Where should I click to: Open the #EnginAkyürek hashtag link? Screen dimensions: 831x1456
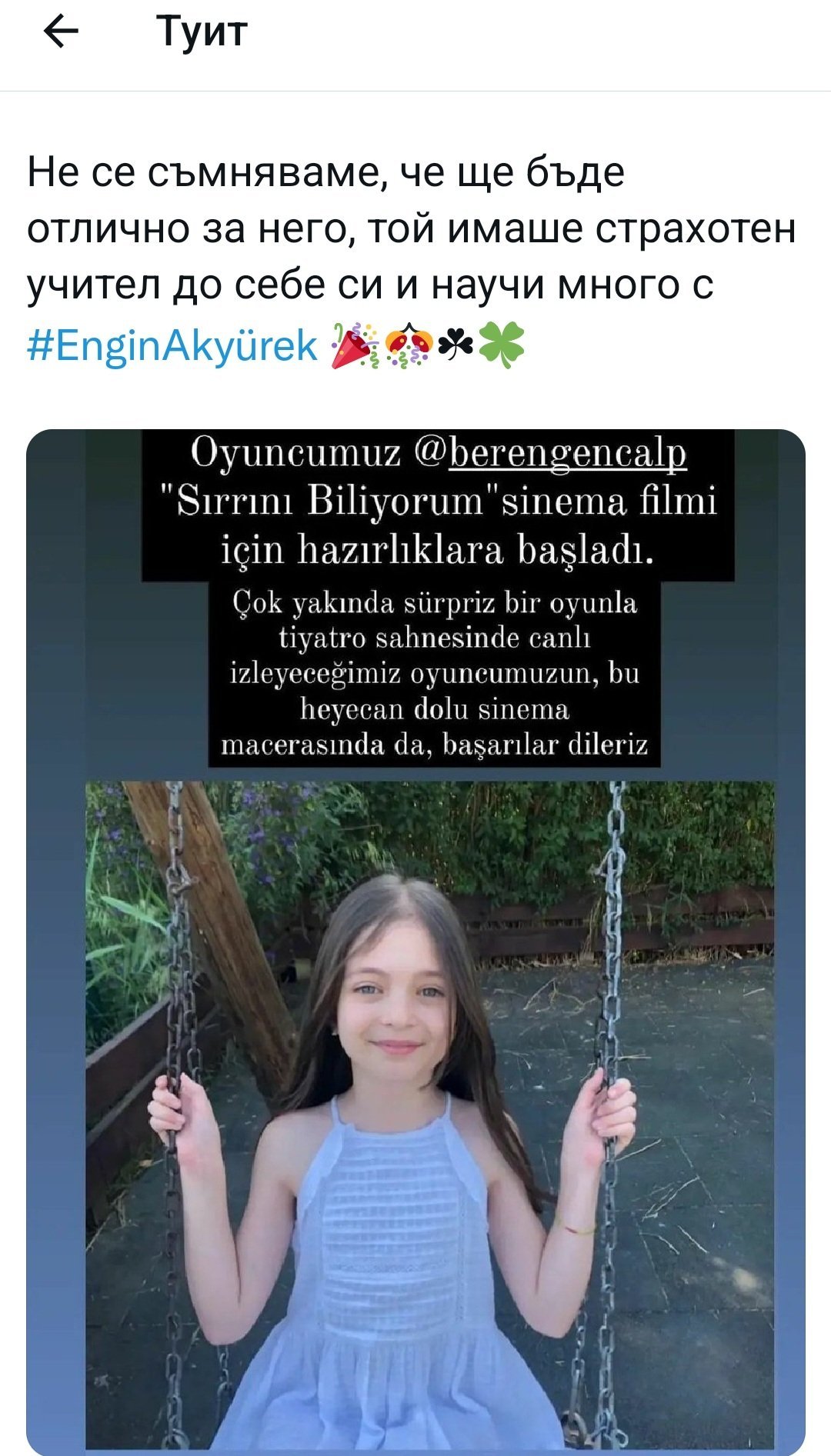pyautogui.click(x=172, y=345)
